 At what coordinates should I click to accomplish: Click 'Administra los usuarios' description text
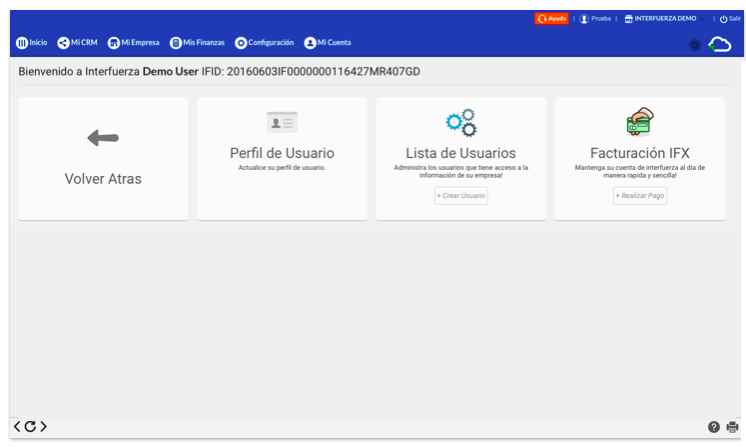point(461,172)
